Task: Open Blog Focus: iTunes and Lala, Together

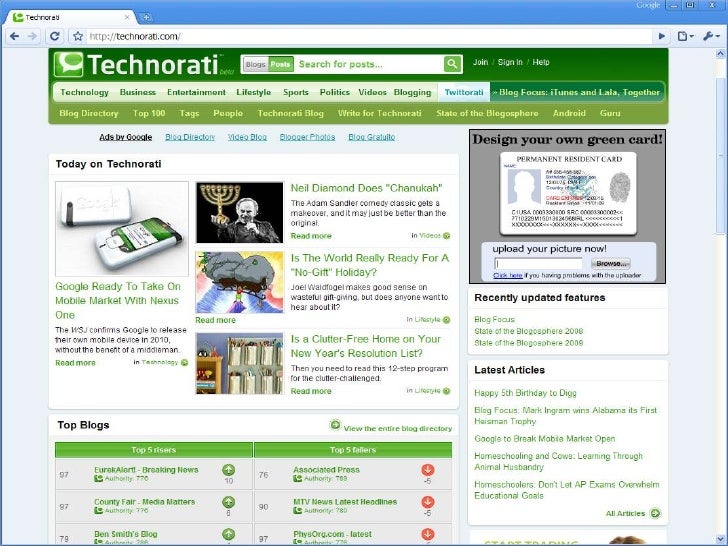Action: [579, 92]
